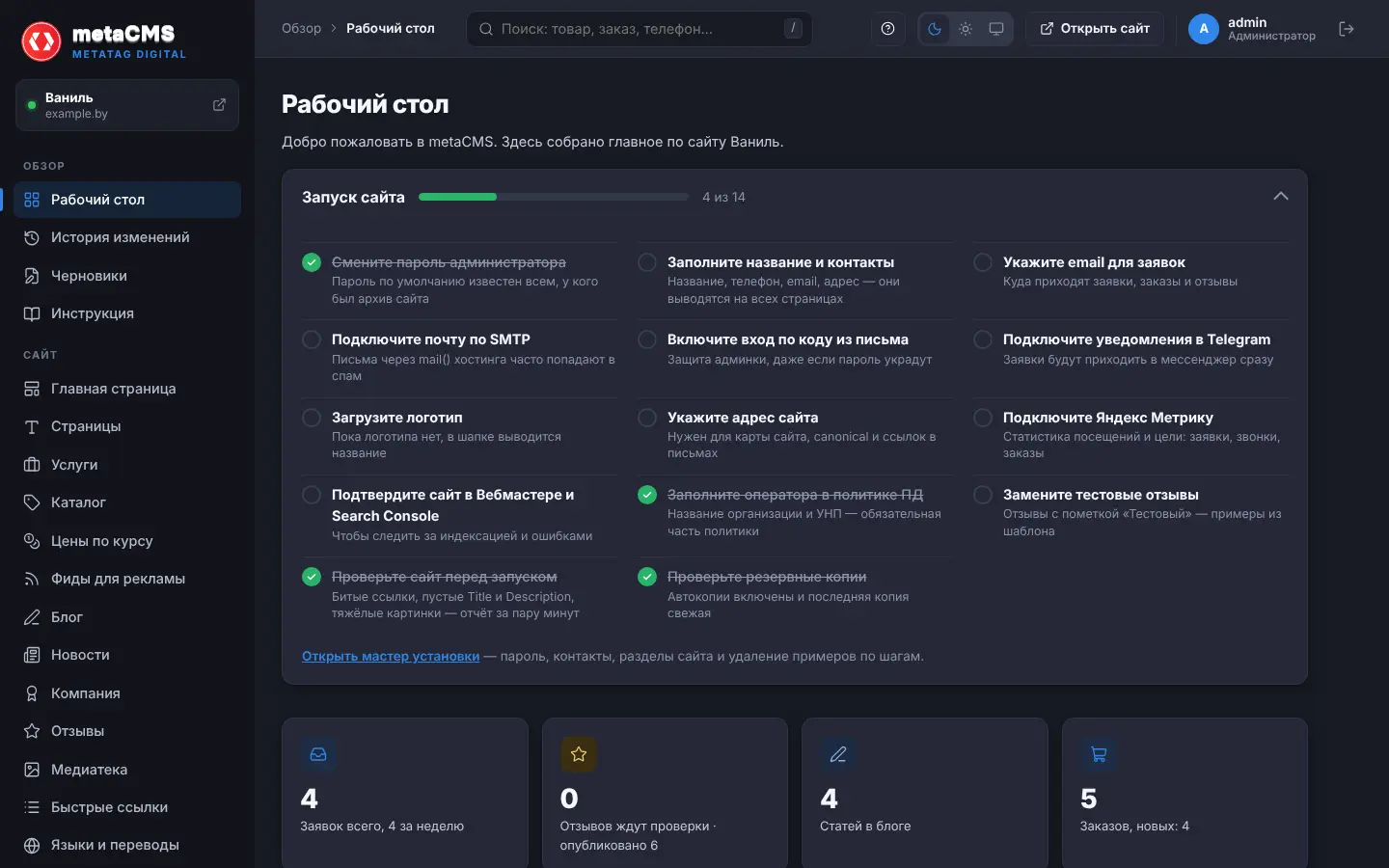Check the Заполните название и контакты item
This screenshot has height=868, width=1389.
[647, 262]
